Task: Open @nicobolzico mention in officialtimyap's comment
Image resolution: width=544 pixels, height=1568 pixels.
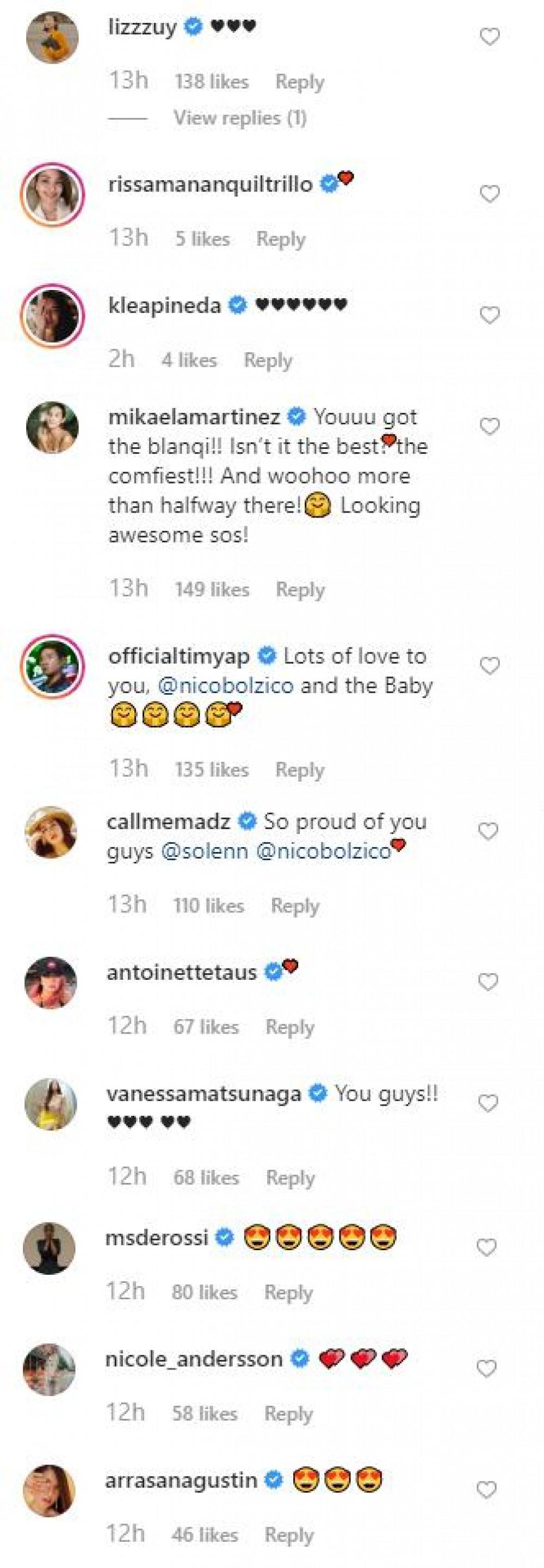Action: [x=225, y=686]
